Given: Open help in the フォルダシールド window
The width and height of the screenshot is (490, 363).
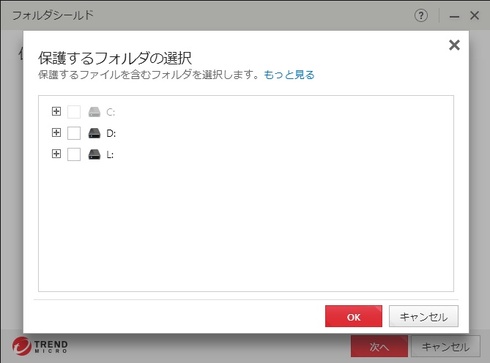Looking at the screenshot, I should point(421,15).
